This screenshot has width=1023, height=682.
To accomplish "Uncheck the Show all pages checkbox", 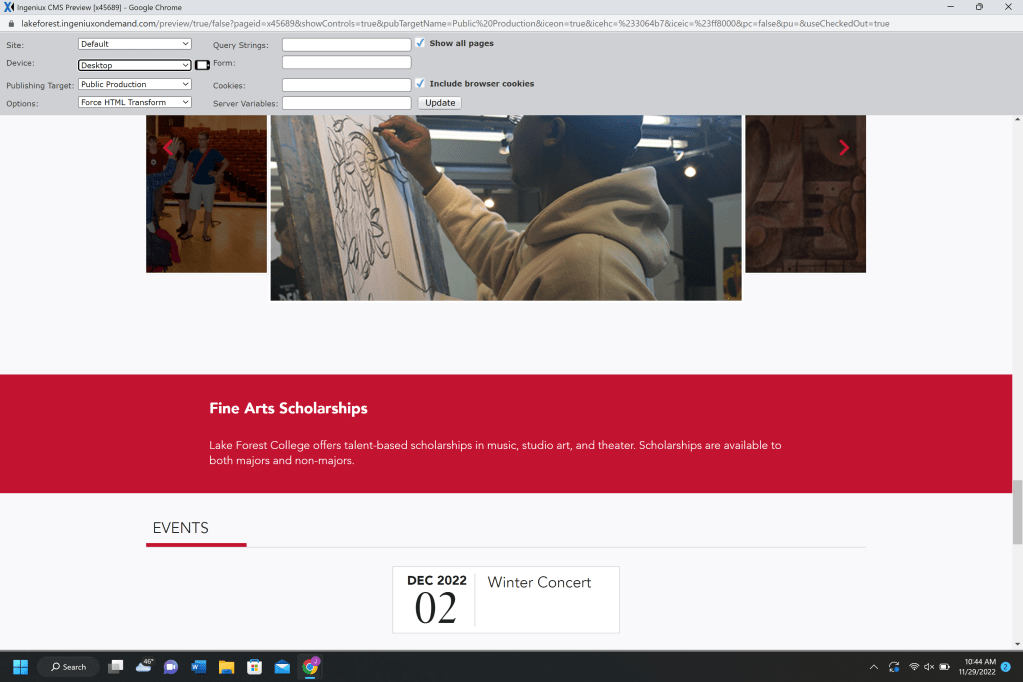I will (x=421, y=43).
